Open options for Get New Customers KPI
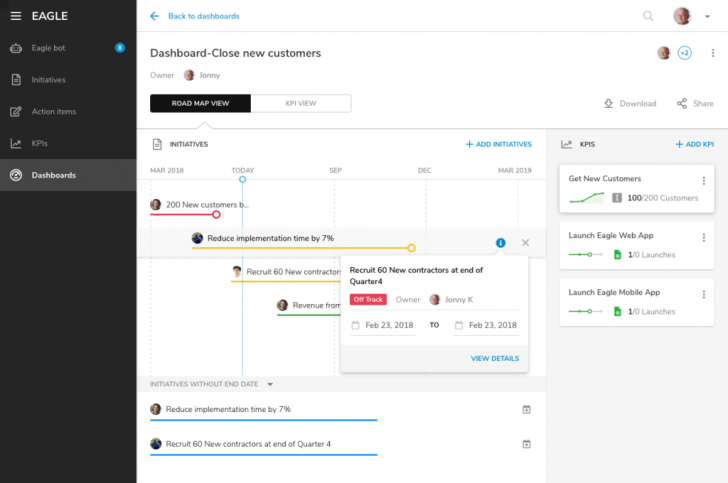This screenshot has height=483, width=728. click(704, 181)
